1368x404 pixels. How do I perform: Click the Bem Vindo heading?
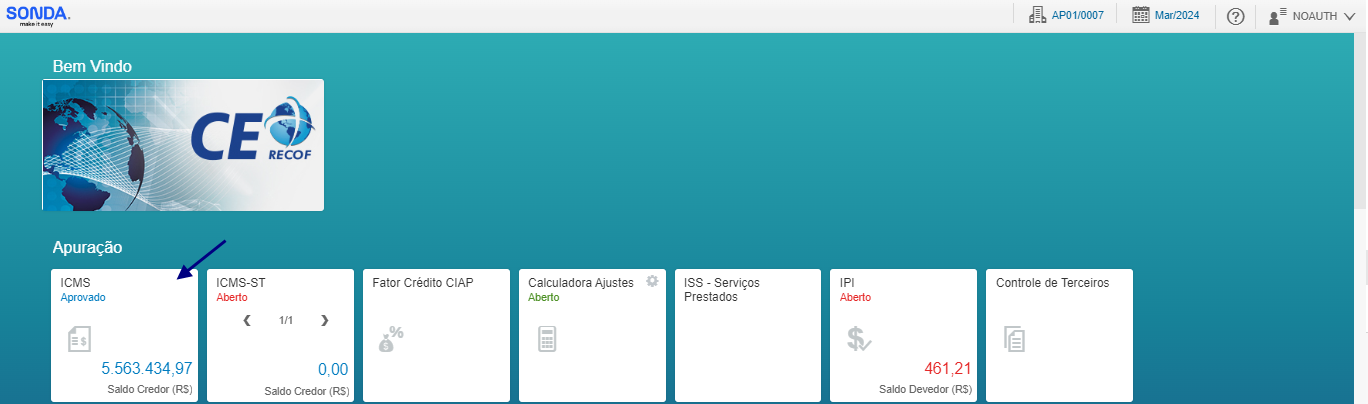tap(92, 66)
